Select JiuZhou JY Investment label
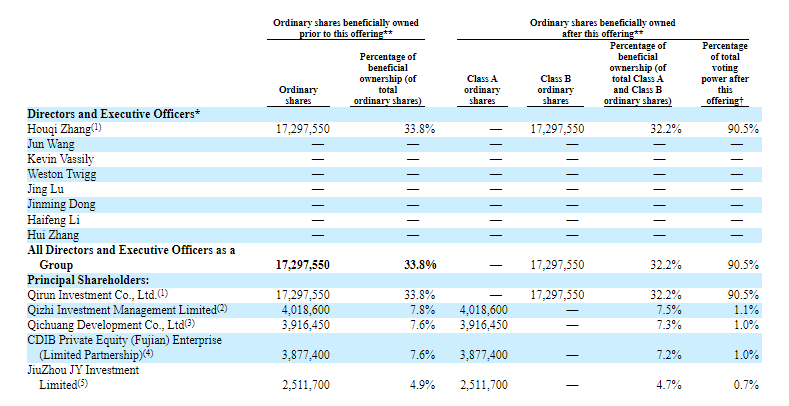 [83, 370]
